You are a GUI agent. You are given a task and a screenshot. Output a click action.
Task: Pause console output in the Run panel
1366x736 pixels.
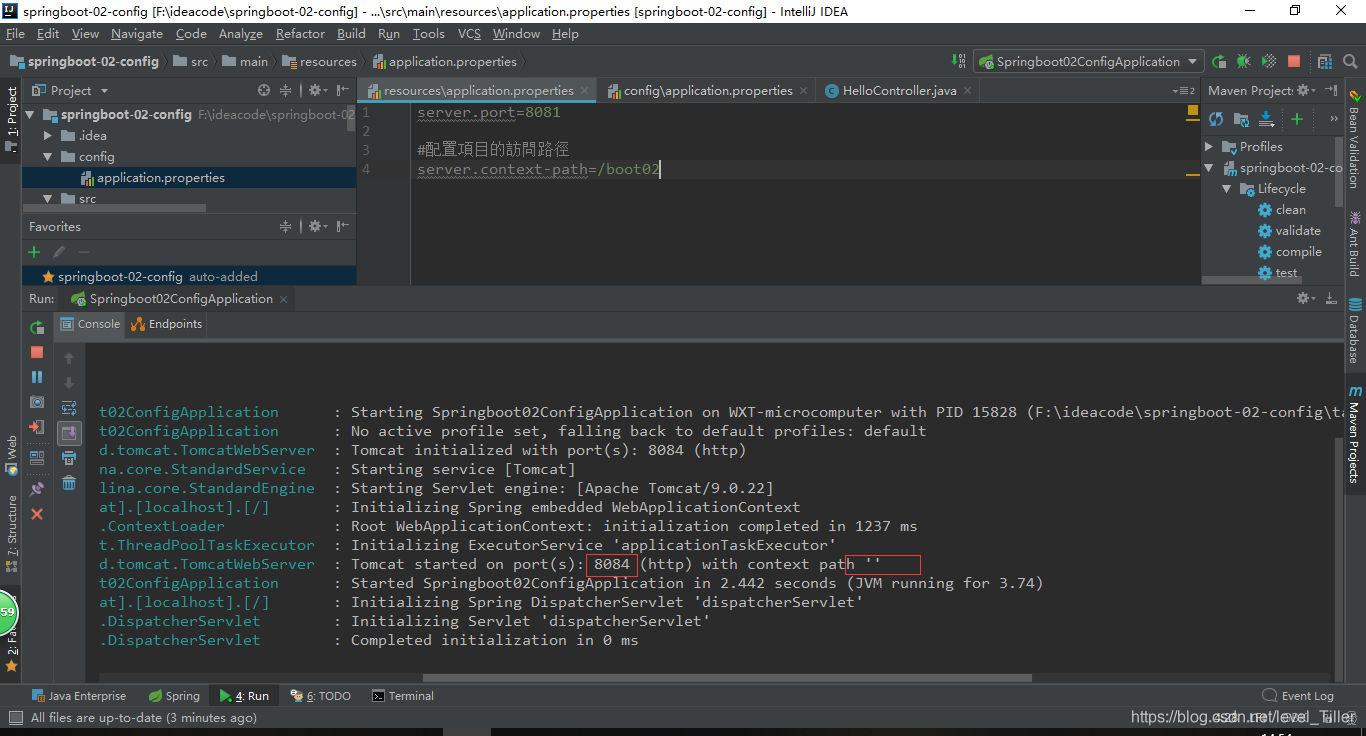36,376
